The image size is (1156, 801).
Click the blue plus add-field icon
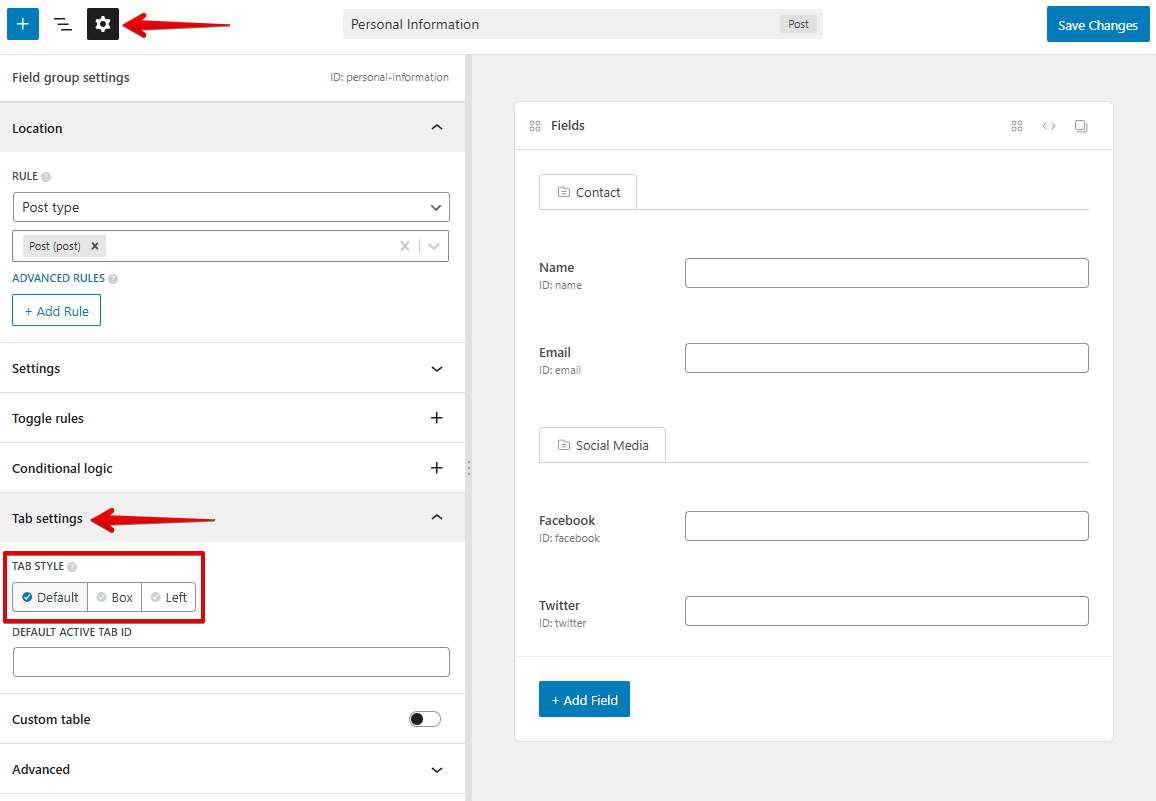coord(23,24)
